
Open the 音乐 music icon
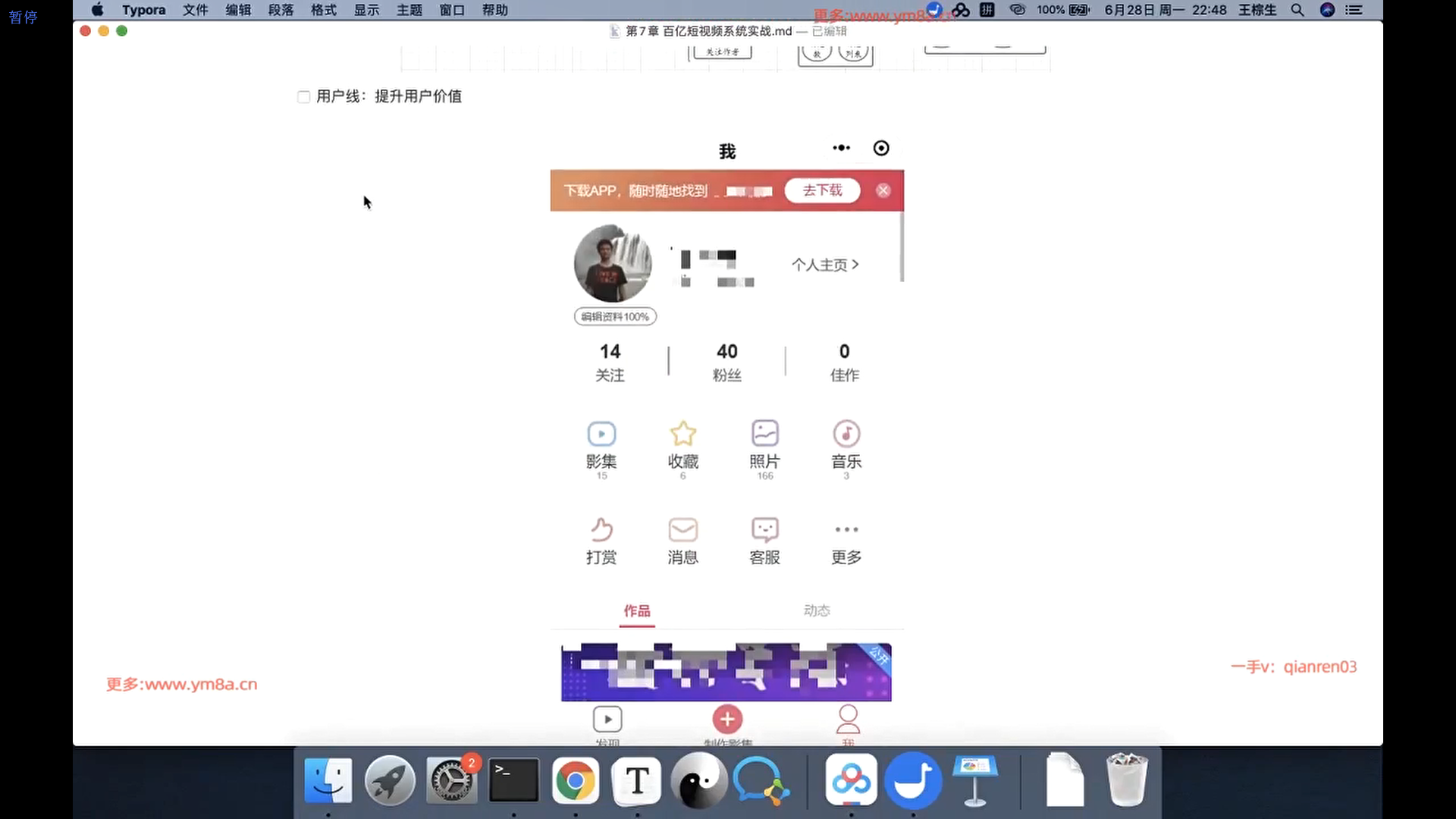846,435
